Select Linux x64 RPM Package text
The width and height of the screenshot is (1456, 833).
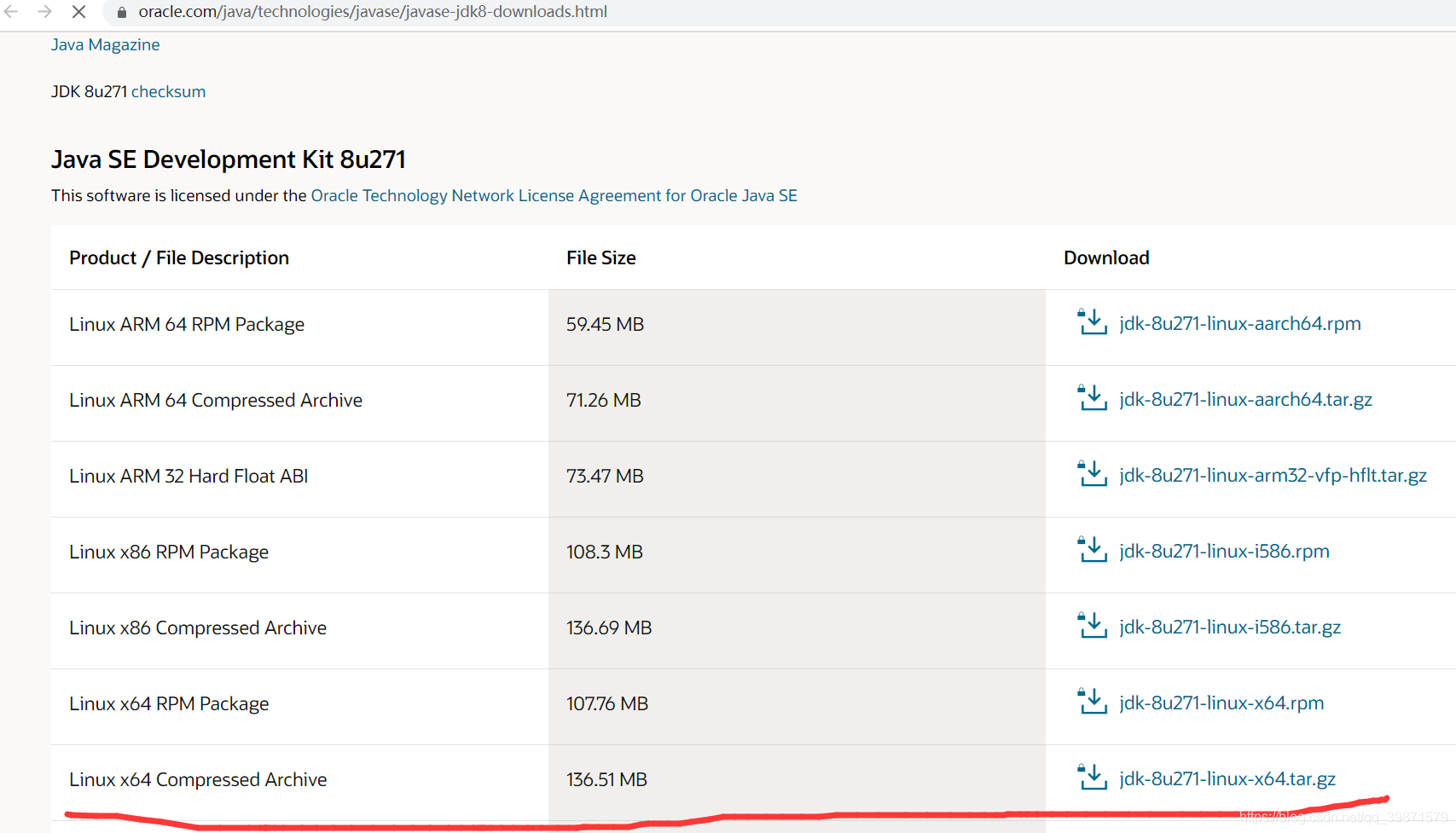coord(169,703)
